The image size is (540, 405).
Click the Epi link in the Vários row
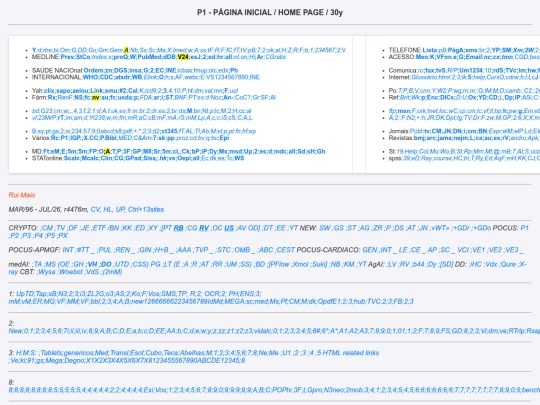point(224,138)
